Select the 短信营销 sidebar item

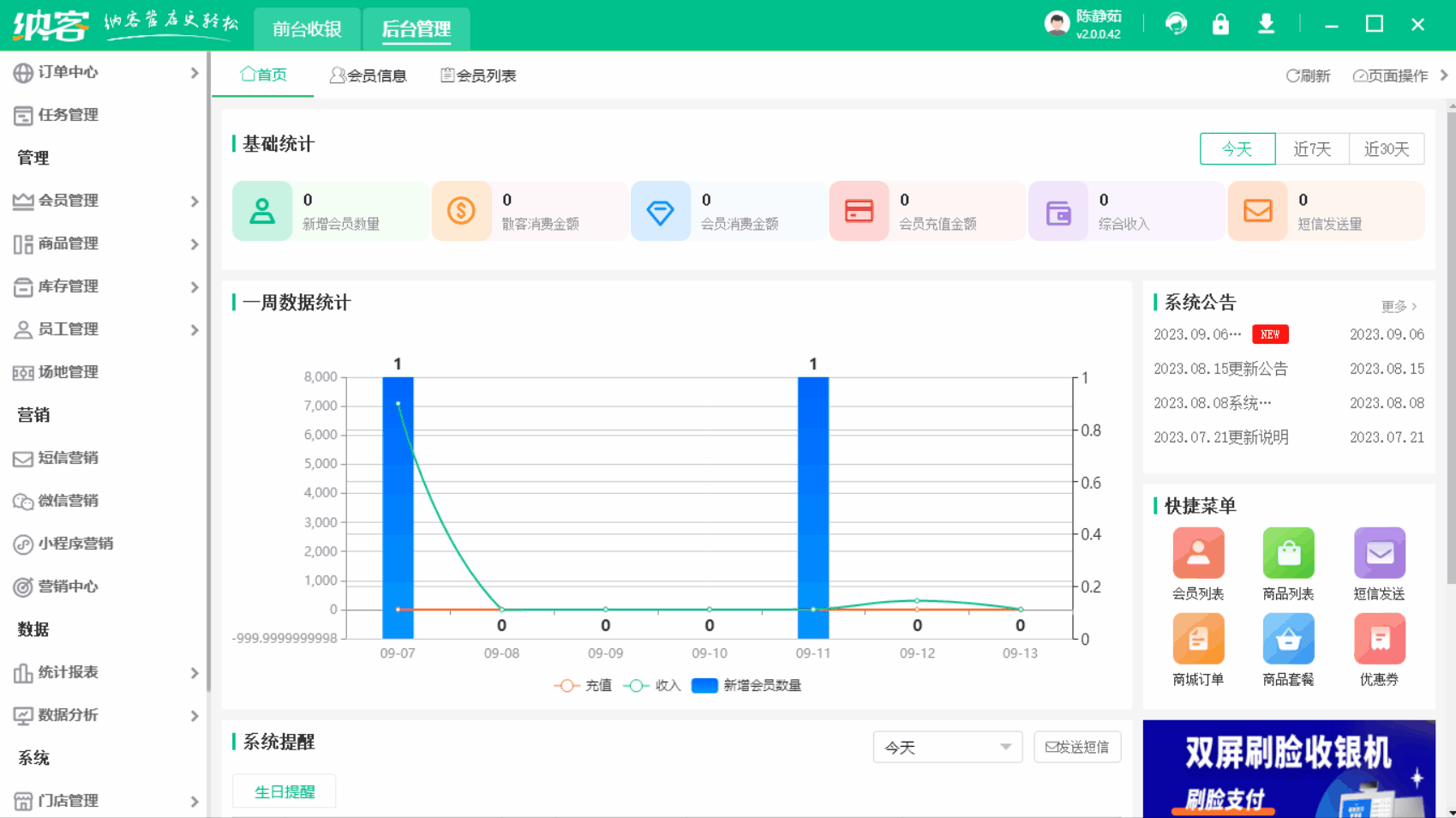coord(67,458)
